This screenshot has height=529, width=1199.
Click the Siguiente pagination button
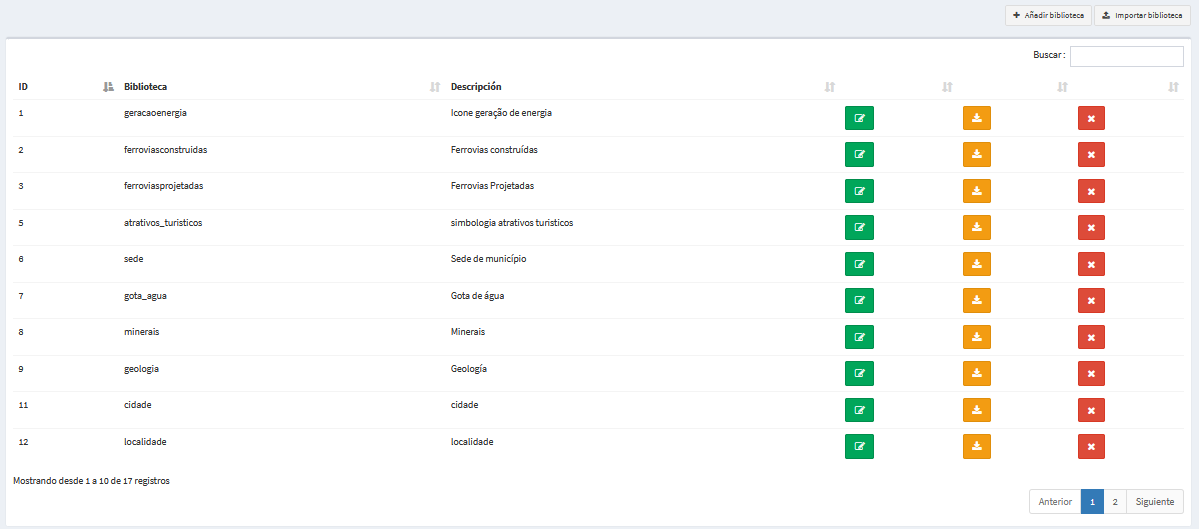[1155, 502]
